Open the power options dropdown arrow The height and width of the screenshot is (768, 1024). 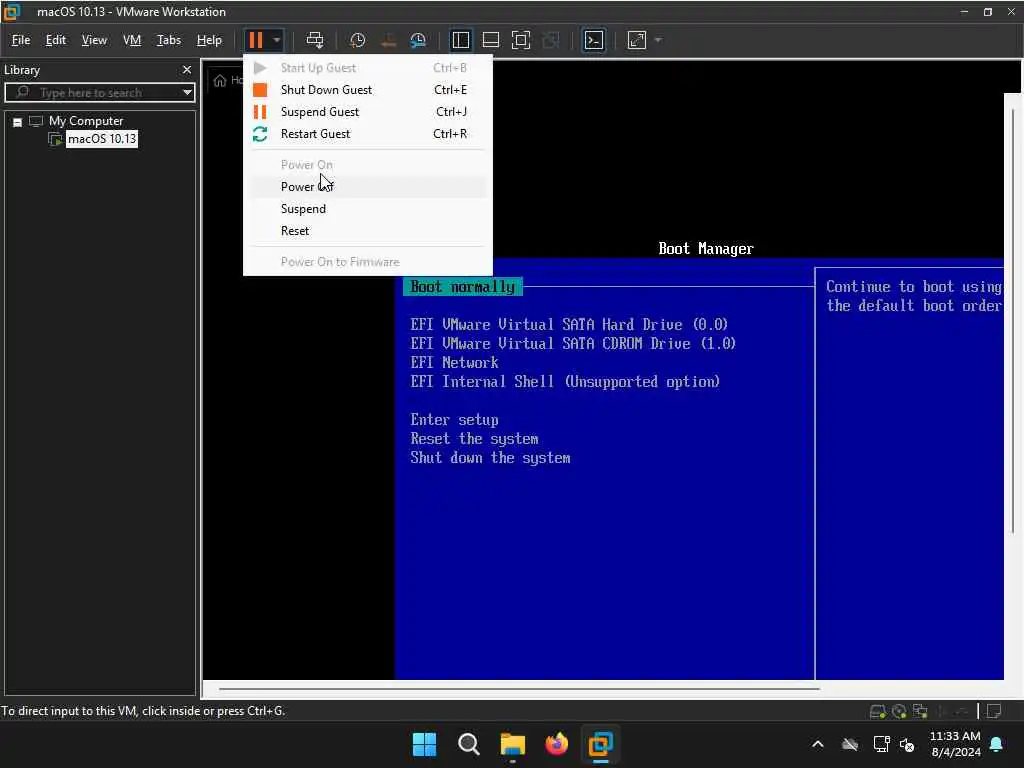point(277,40)
